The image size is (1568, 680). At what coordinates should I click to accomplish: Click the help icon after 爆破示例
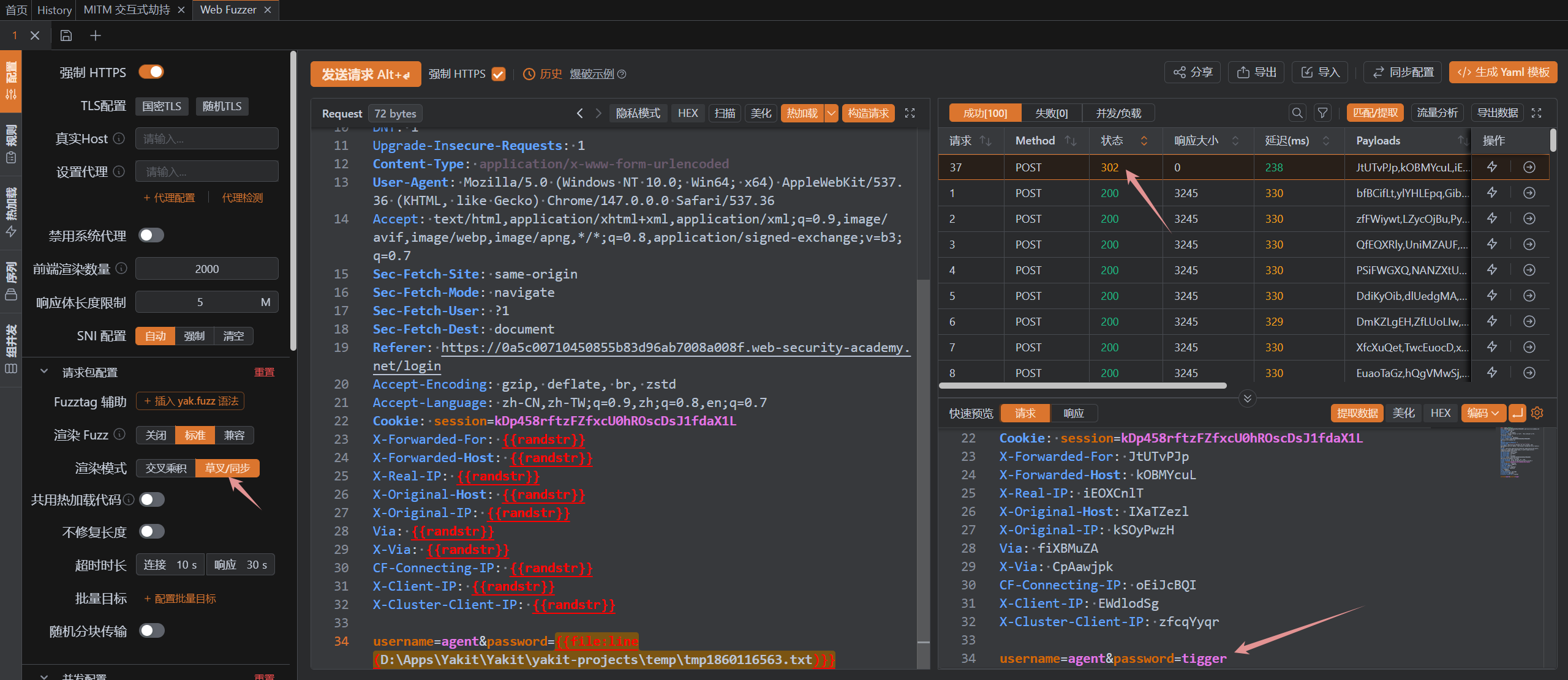(622, 74)
